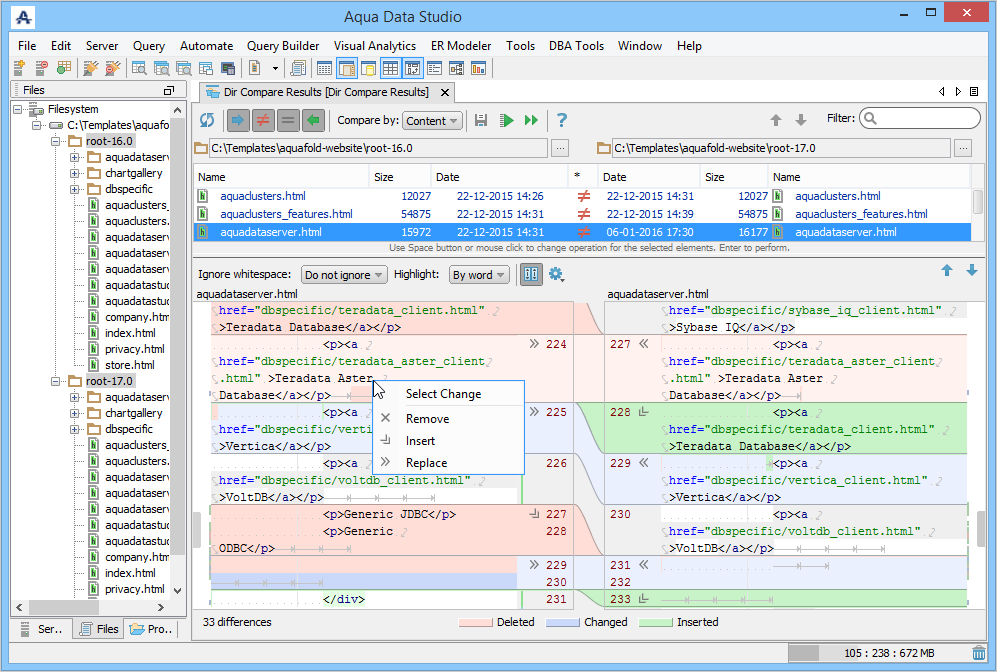Toggle the show equal files (=) filter
This screenshot has height=672, width=997.
click(x=288, y=120)
